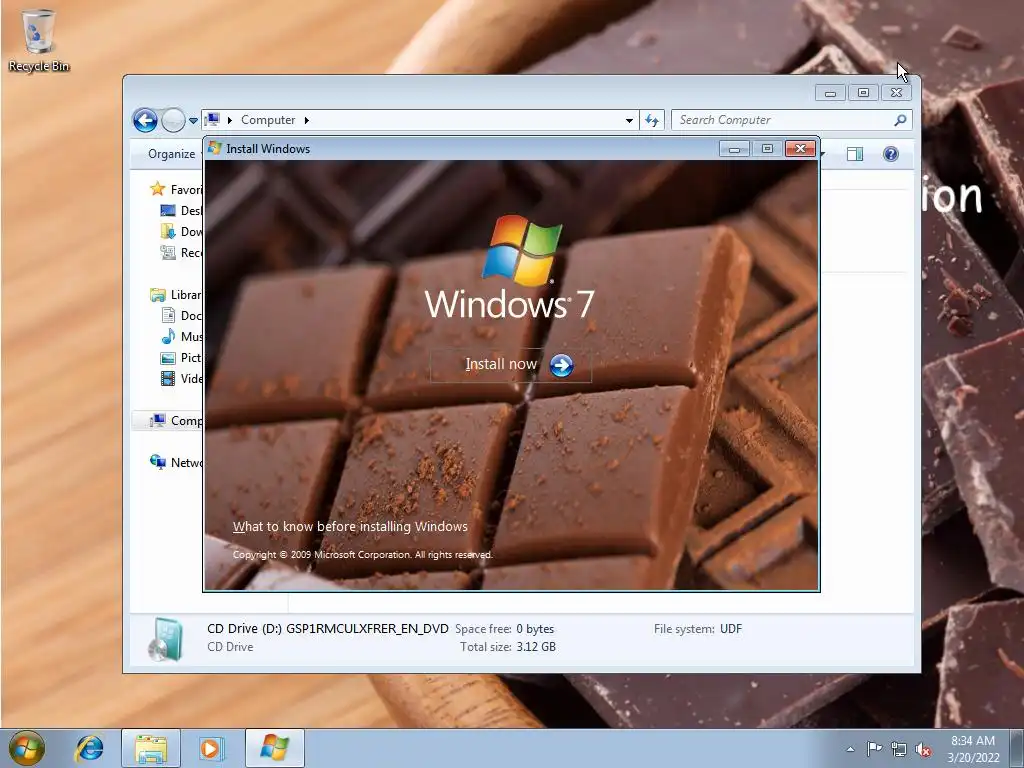Select the Downloads folder icon in navigation pane
This screenshot has height=768, width=1024.
point(168,231)
